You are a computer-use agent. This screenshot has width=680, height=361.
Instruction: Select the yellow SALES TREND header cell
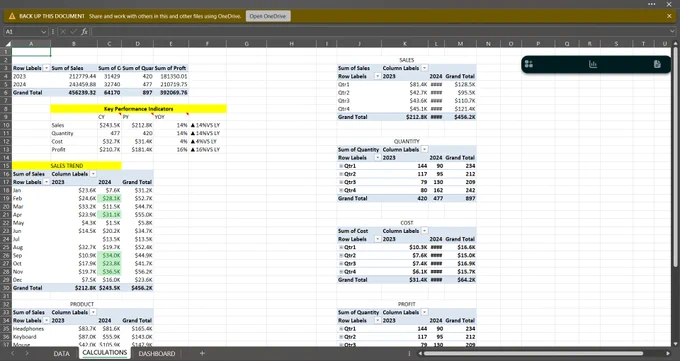pos(67,166)
